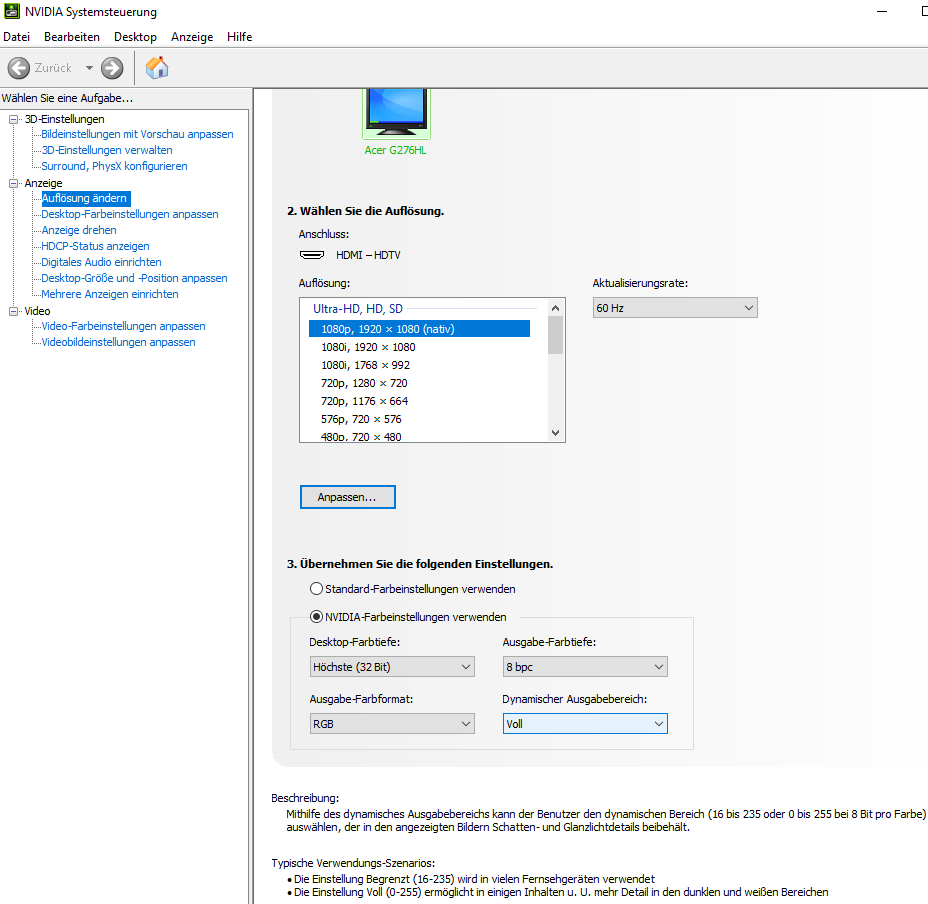Open the Bearbeiten menu
This screenshot has width=928, height=904.
[72, 37]
